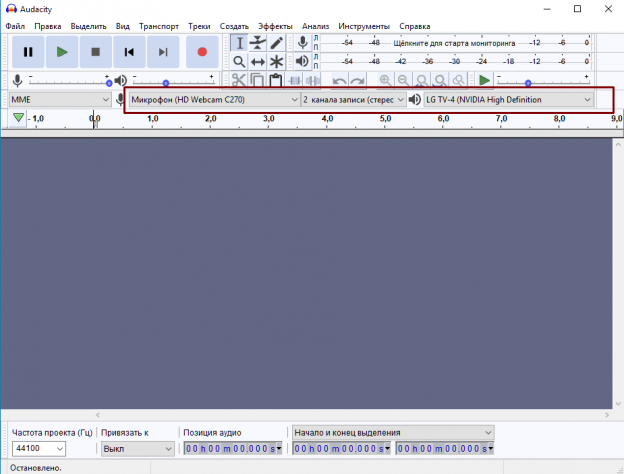
Task: Click the Trim audio icon
Action: point(294,80)
